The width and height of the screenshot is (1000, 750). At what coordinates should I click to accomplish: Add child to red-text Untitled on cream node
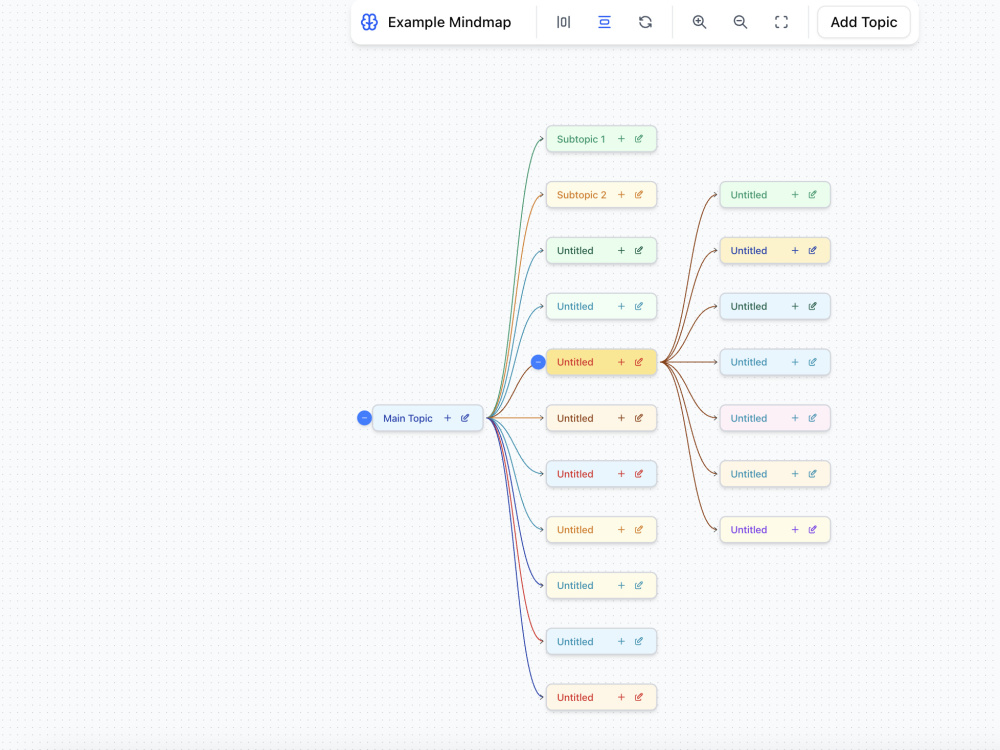621,697
